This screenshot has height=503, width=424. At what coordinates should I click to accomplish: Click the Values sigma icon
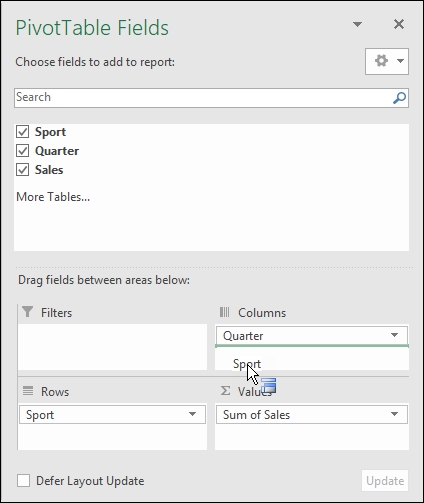[x=225, y=390]
